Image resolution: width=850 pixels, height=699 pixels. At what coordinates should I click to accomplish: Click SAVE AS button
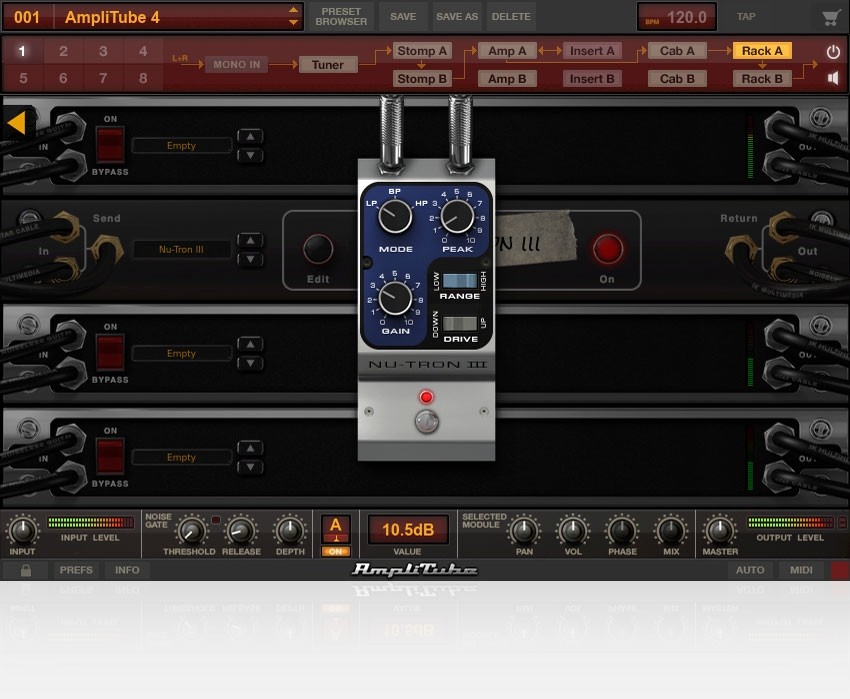pos(457,17)
